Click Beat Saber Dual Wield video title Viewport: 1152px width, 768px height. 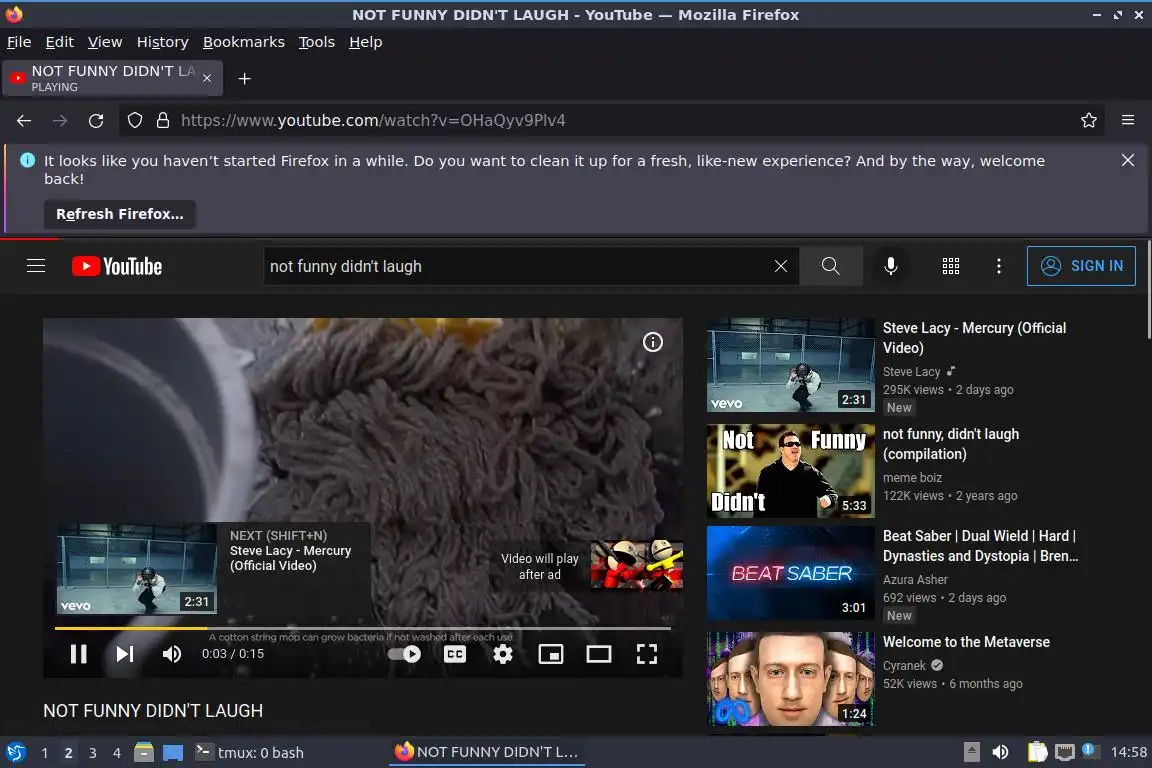coord(981,546)
